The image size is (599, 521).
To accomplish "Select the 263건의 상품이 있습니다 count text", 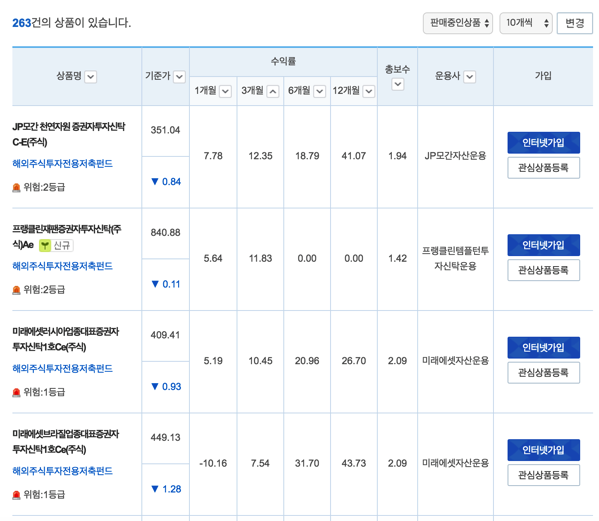I will 71,23.
